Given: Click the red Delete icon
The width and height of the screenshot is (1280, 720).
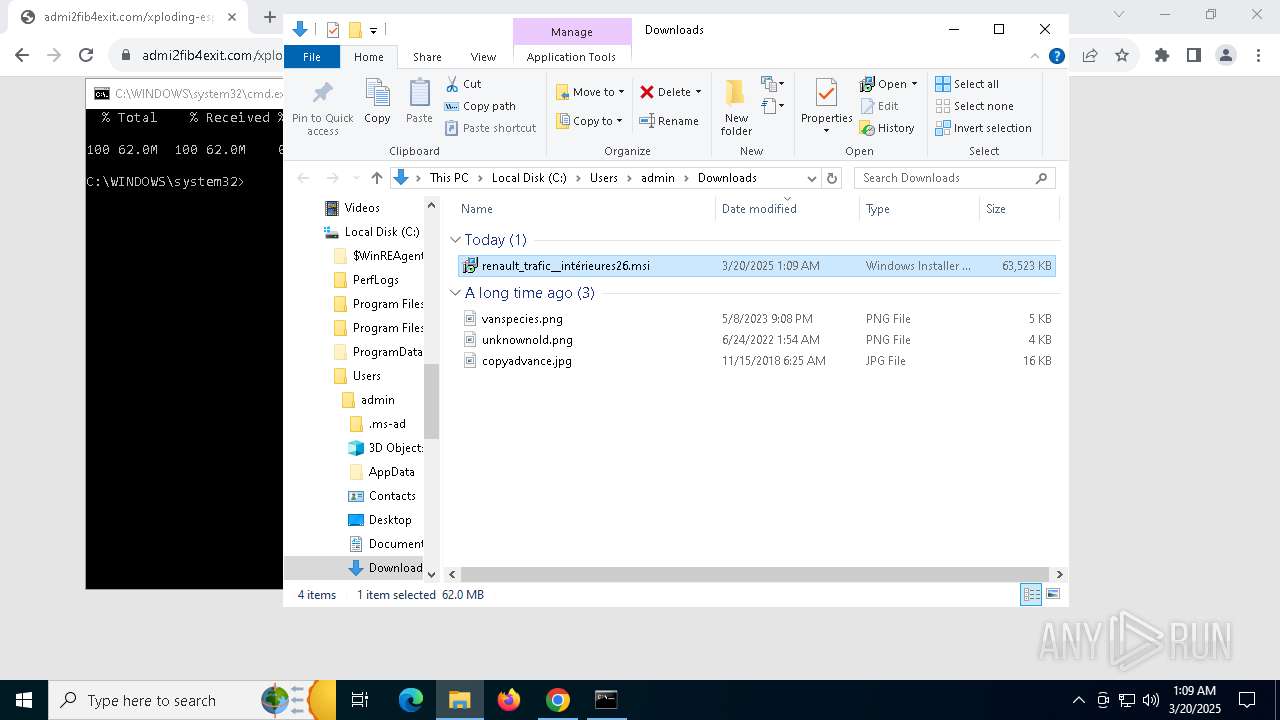Looking at the screenshot, I should 648,92.
